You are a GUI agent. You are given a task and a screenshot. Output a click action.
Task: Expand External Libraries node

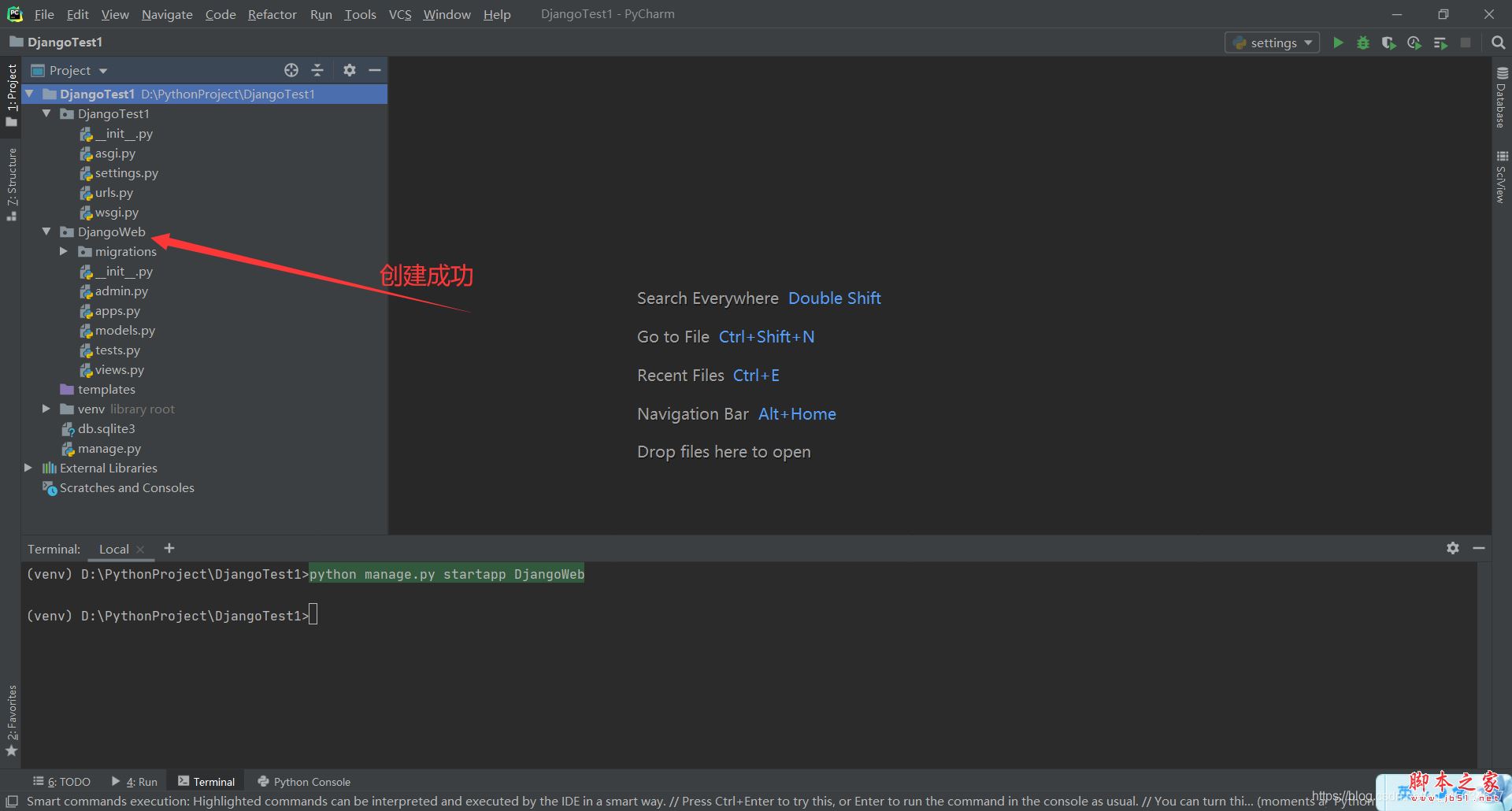click(x=28, y=468)
